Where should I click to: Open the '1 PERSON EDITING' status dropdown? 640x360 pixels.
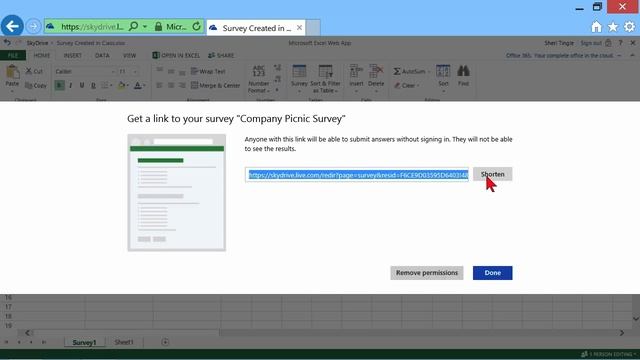click(x=609, y=354)
